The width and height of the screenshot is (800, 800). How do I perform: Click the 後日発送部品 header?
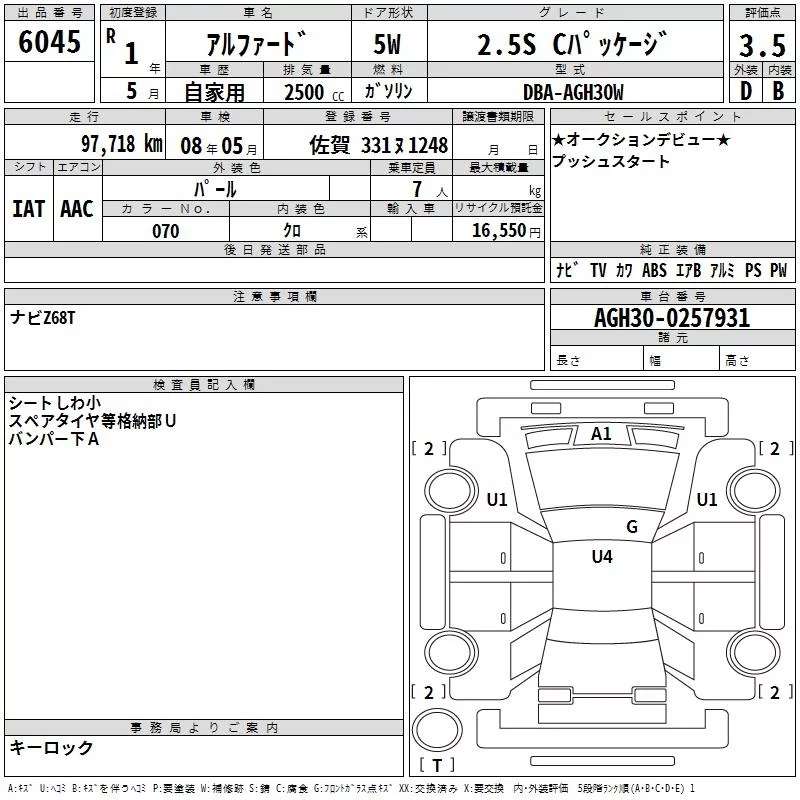(x=274, y=249)
